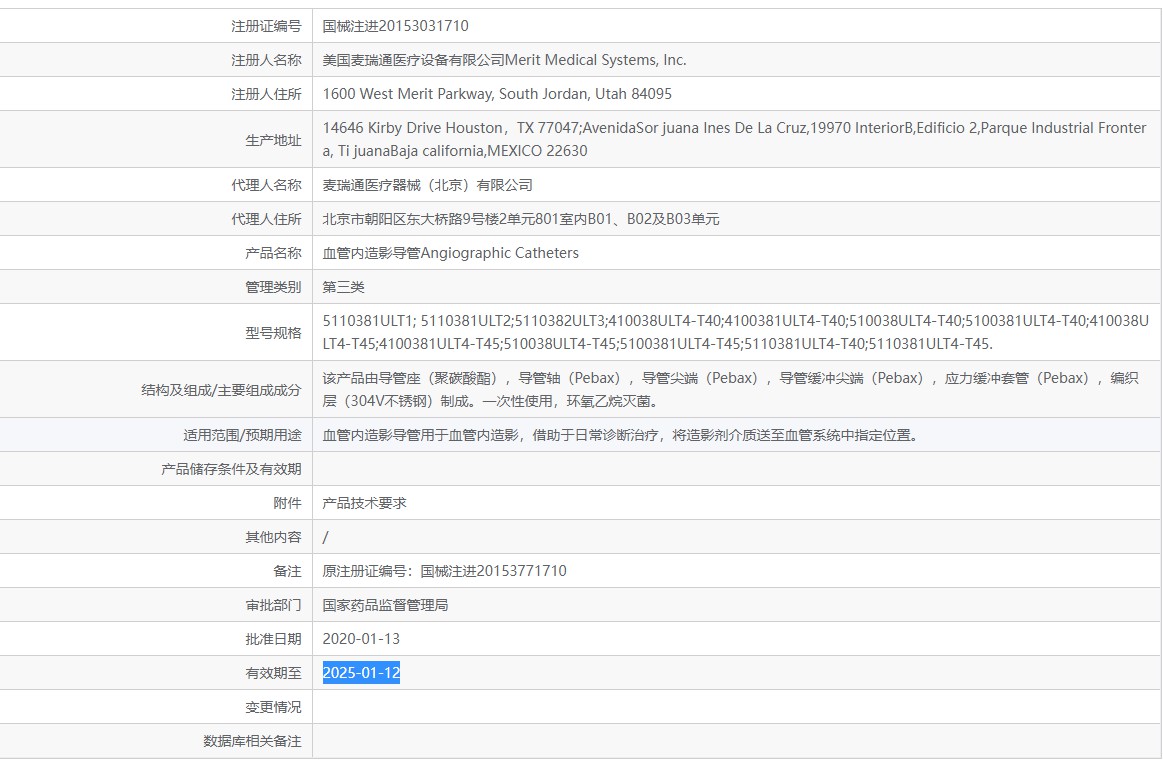Click the '有效期至' label cell
The width and height of the screenshot is (1163, 770).
tap(273, 674)
